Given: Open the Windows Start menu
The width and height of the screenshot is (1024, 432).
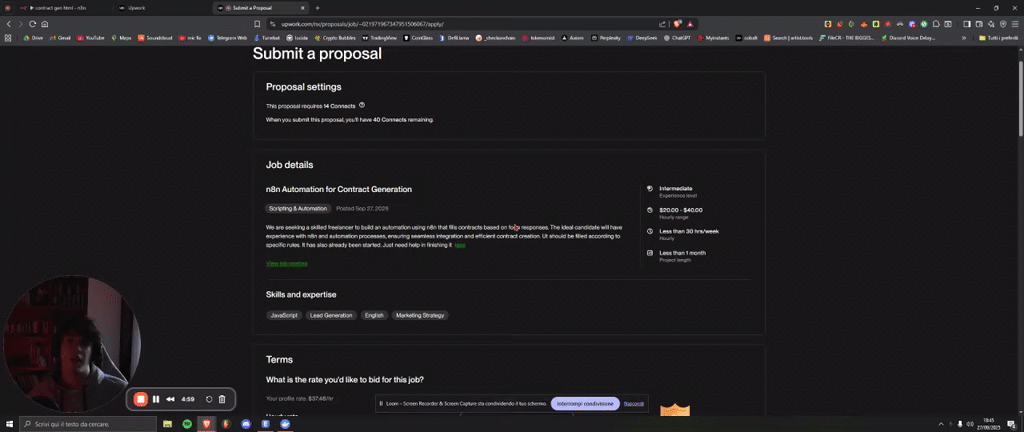Looking at the screenshot, I should click(x=8, y=424).
